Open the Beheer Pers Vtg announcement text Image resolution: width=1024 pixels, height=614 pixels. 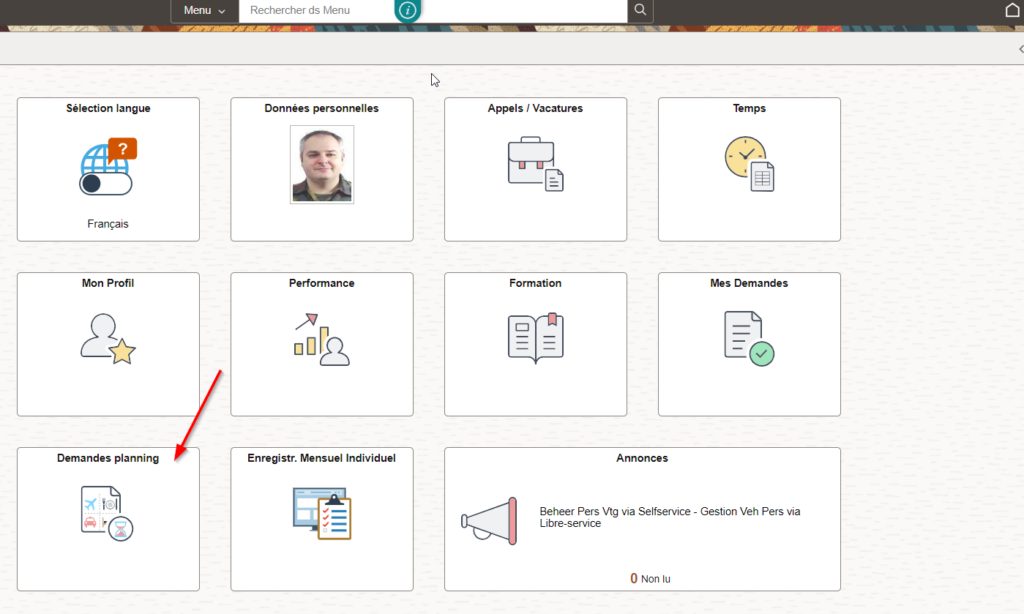click(x=669, y=516)
